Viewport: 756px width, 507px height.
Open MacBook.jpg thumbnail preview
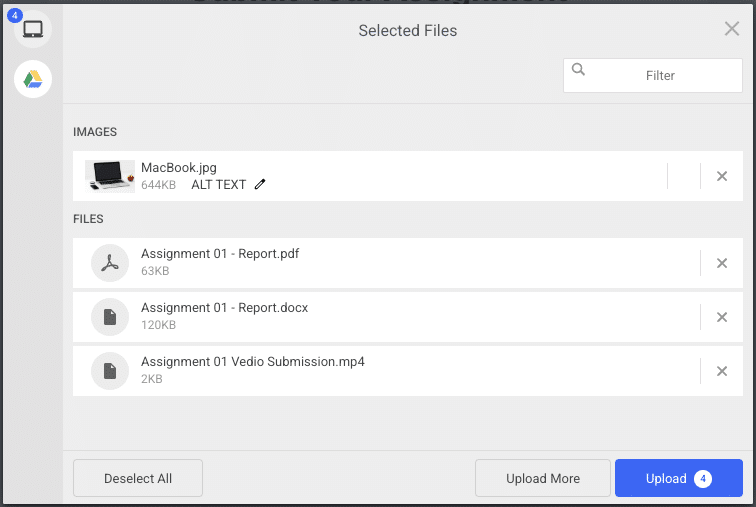[x=110, y=176]
